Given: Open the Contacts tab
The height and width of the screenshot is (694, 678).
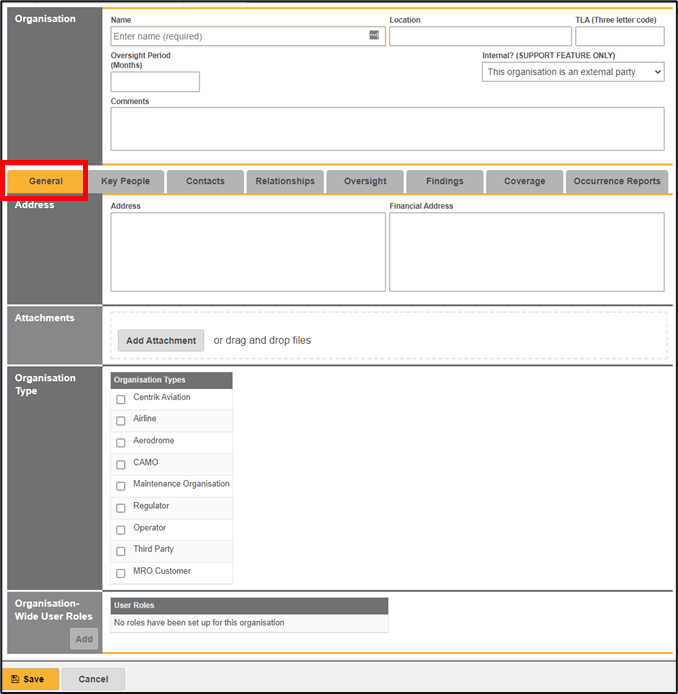Looking at the screenshot, I should pyautogui.click(x=205, y=182).
